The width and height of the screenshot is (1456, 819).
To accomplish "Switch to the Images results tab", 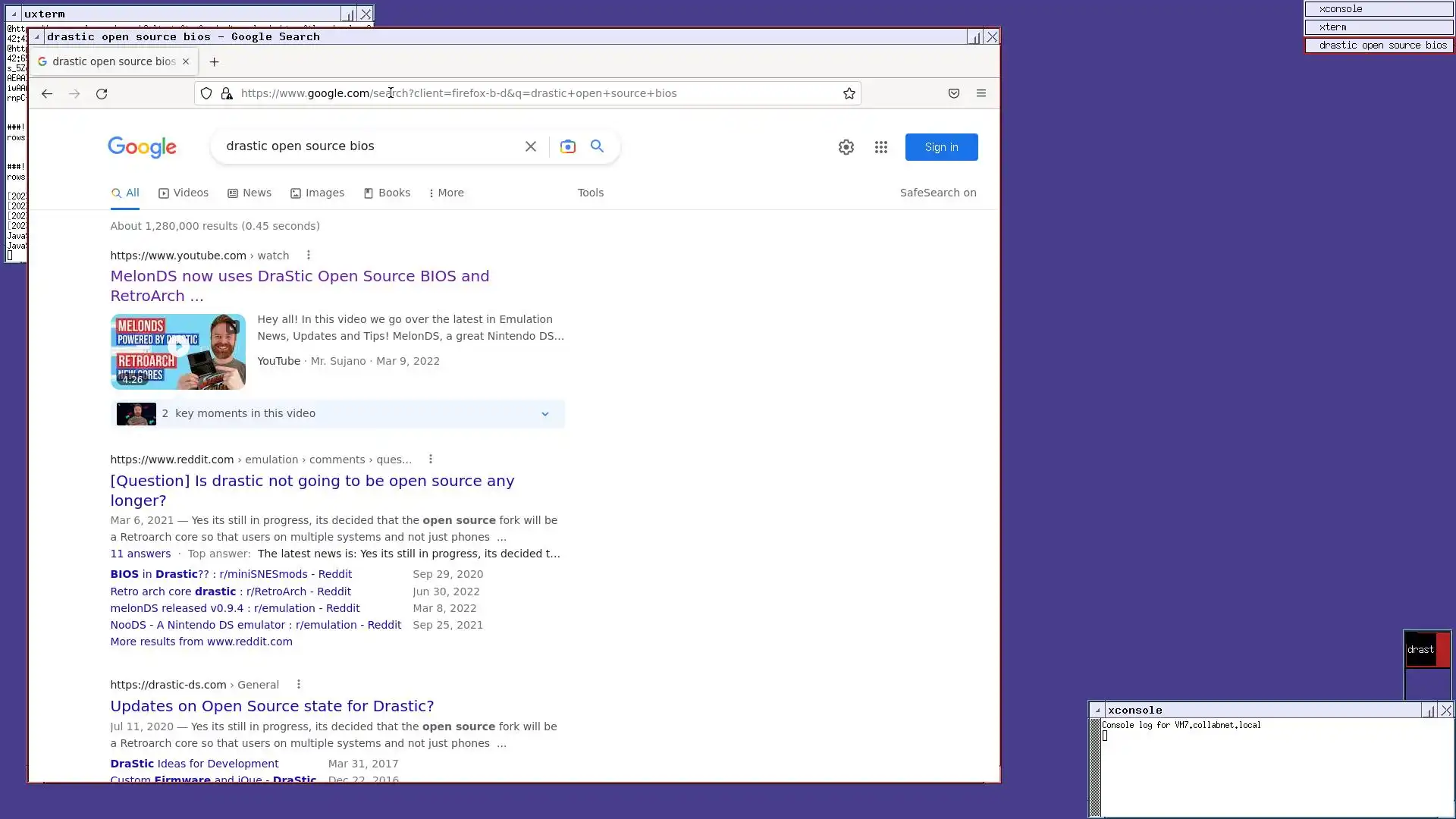I will (317, 193).
